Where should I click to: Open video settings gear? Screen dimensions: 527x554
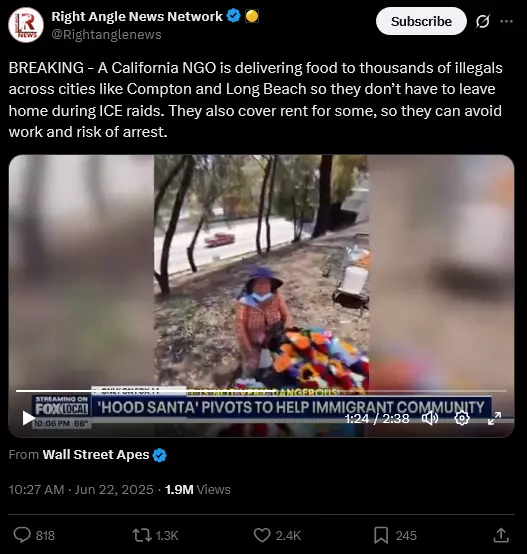pyautogui.click(x=462, y=419)
